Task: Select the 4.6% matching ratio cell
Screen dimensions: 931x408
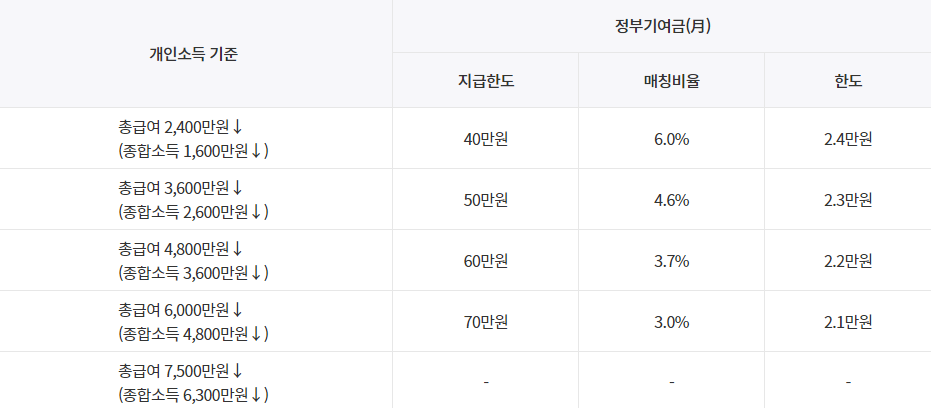Action: pyautogui.click(x=672, y=200)
